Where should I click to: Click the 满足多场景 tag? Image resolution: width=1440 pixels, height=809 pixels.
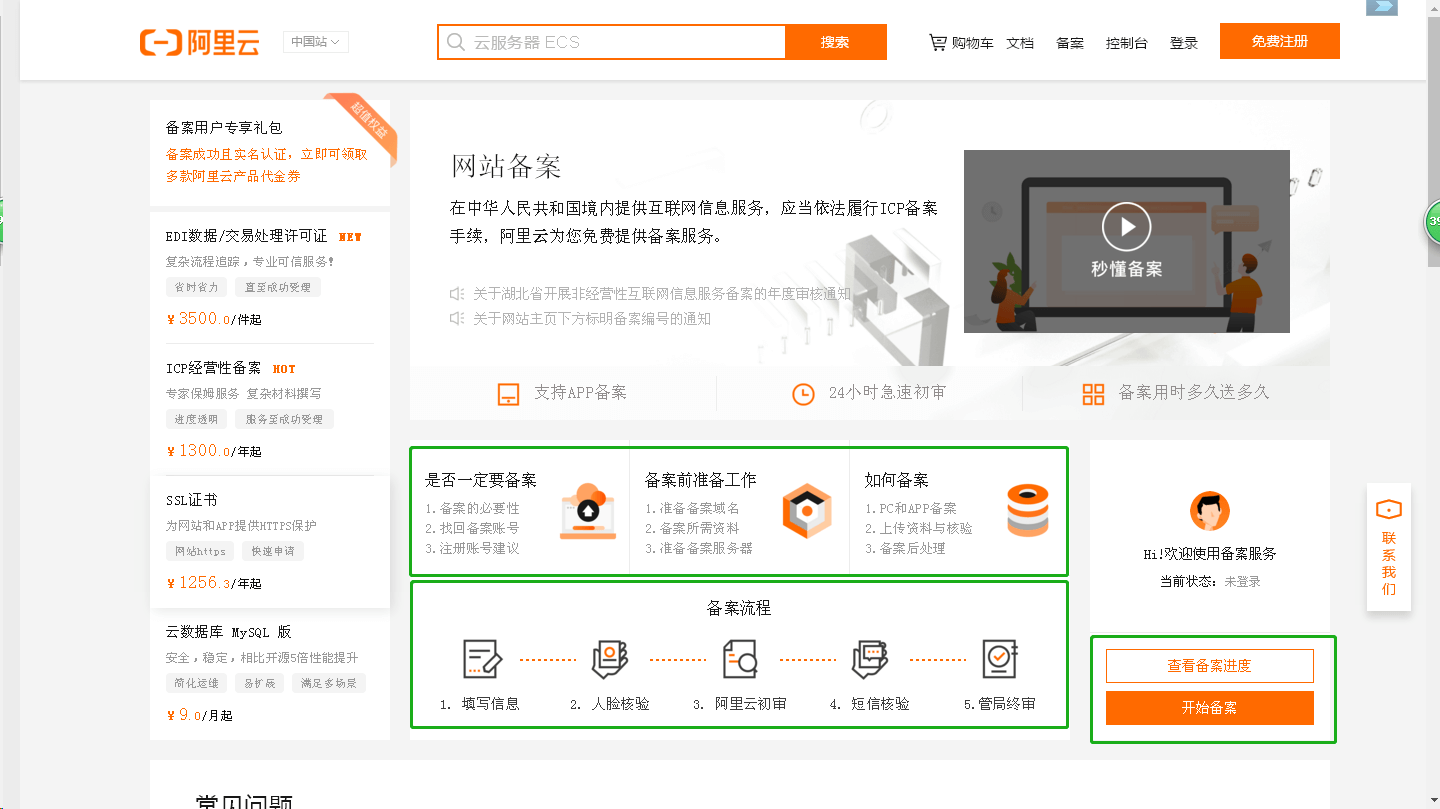pos(330,683)
